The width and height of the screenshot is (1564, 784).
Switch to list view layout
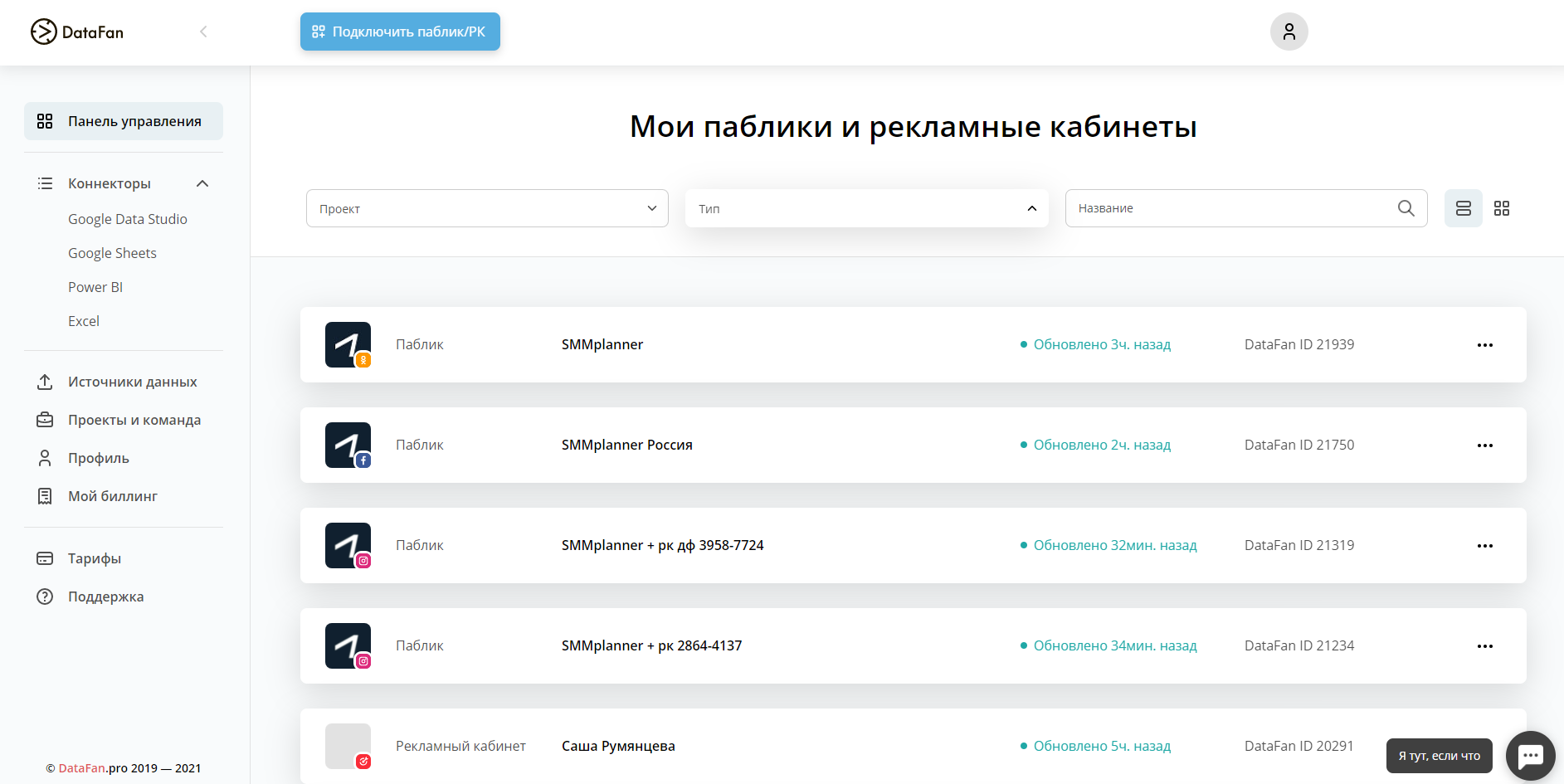[x=1464, y=208]
